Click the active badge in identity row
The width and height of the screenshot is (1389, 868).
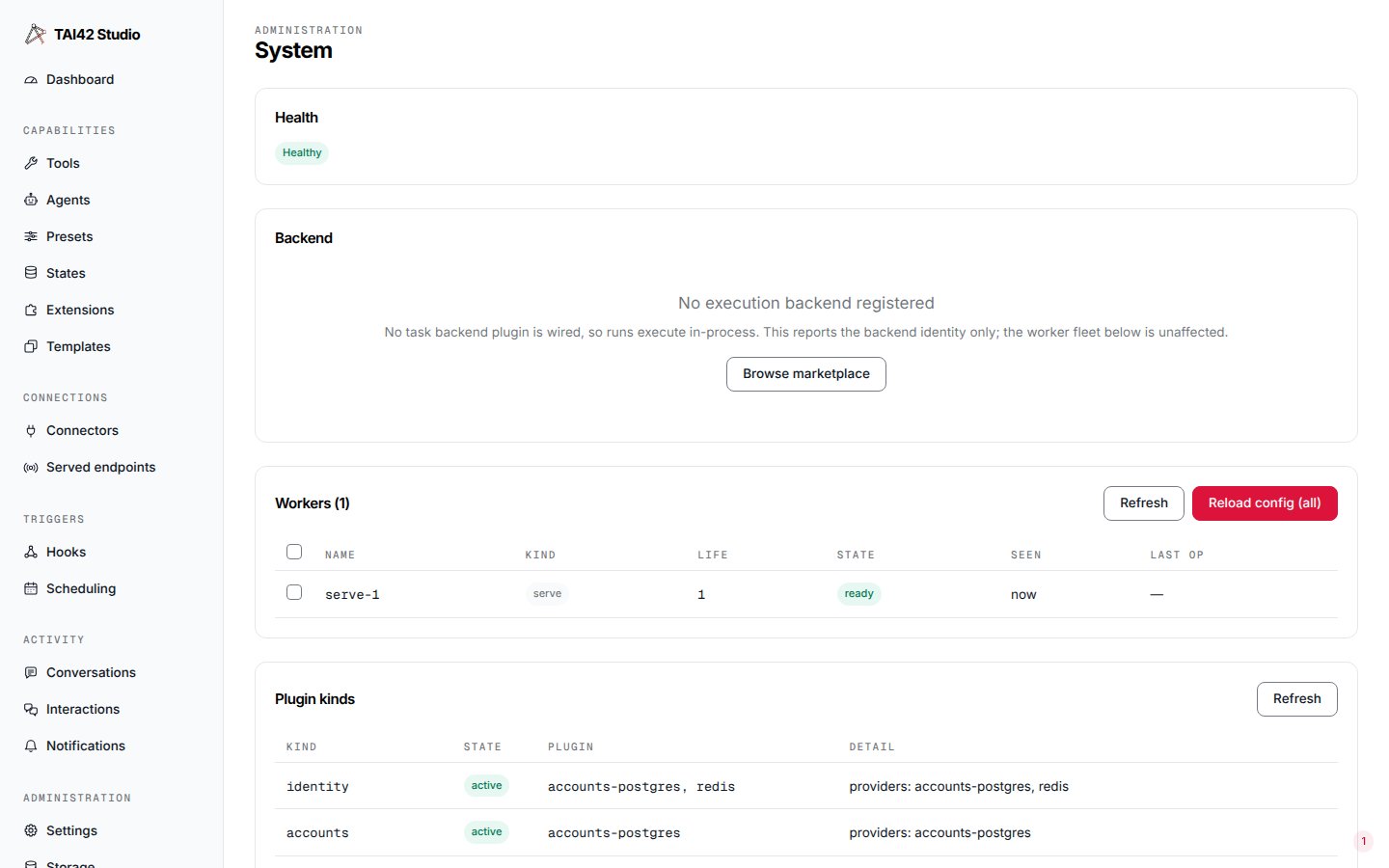[486, 786]
